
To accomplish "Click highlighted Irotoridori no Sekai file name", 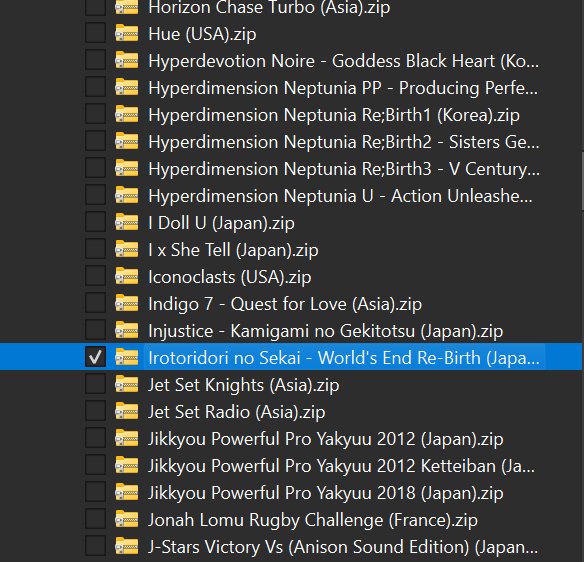I will [x=344, y=358].
